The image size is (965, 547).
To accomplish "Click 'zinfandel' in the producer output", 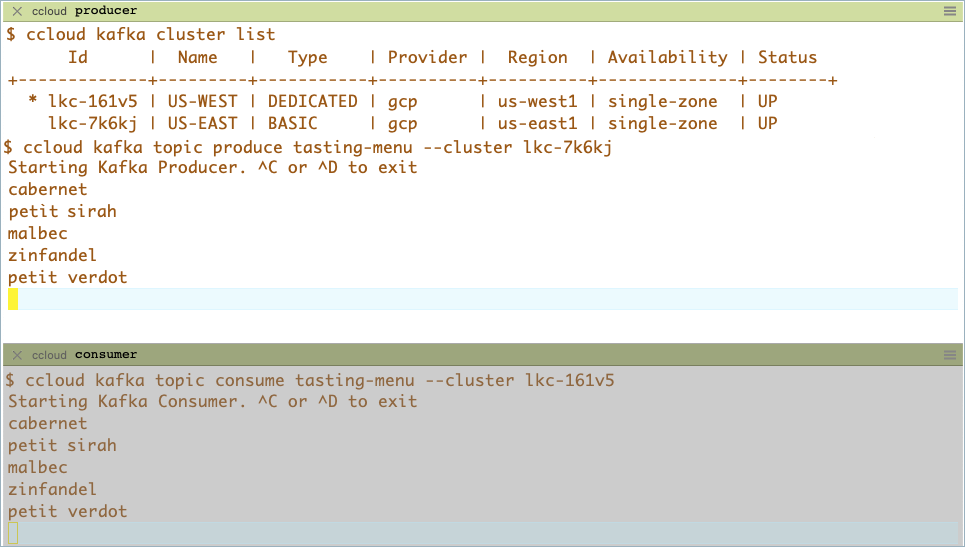I will click(52, 255).
